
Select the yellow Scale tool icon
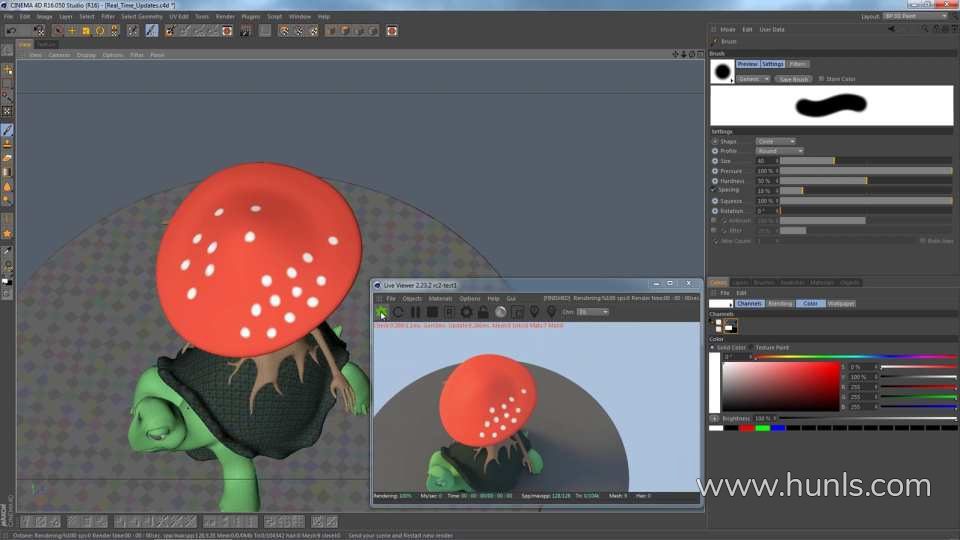click(x=86, y=31)
